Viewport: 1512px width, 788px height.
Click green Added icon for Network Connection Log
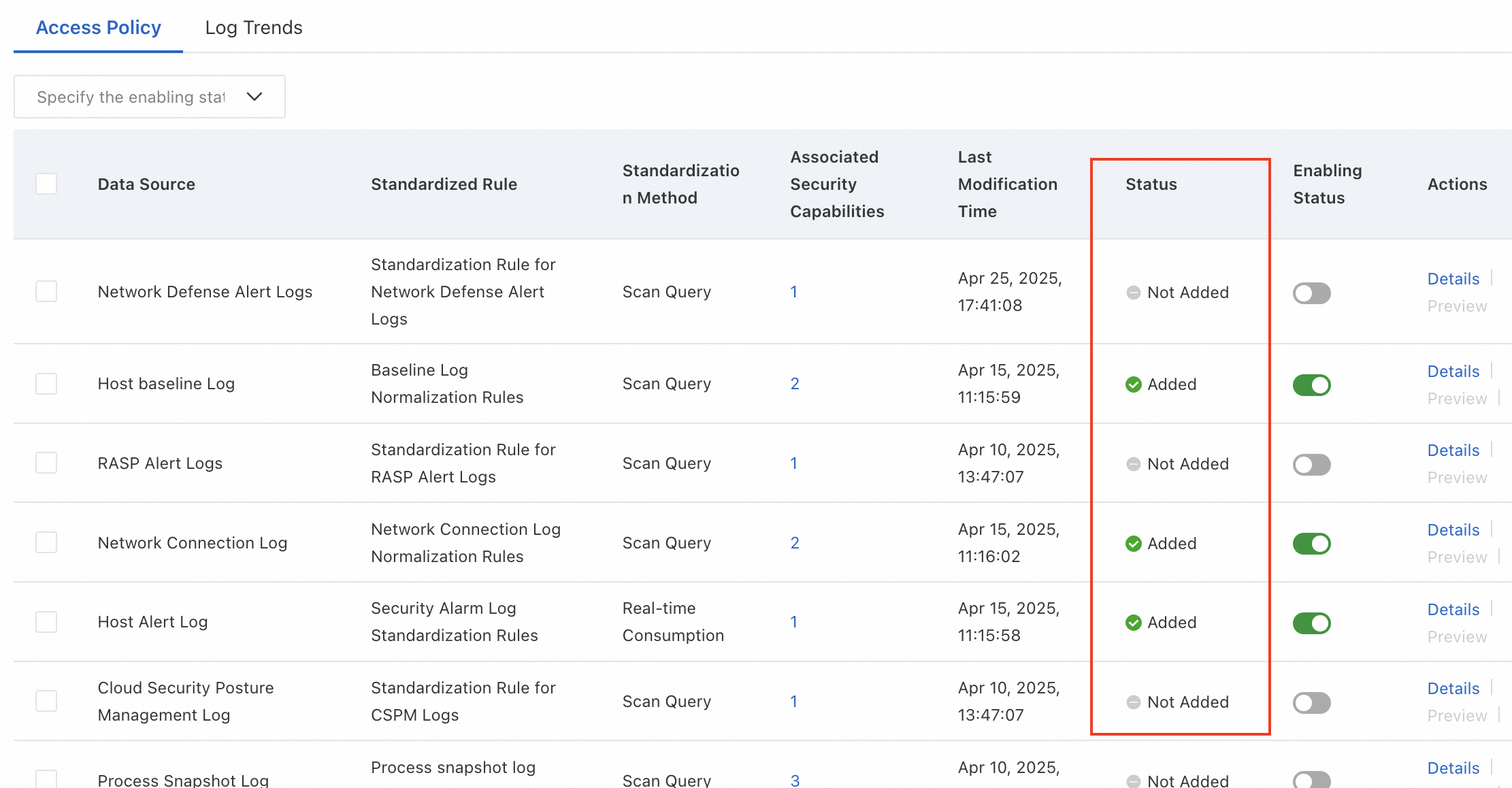pos(1133,544)
